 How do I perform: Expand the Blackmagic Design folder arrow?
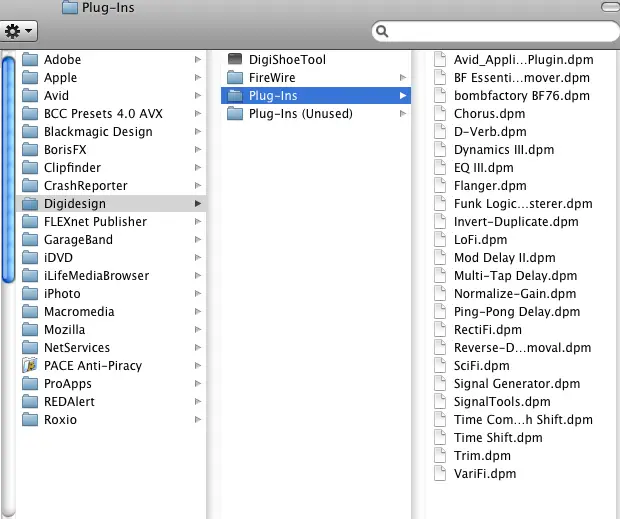pyautogui.click(x=198, y=132)
